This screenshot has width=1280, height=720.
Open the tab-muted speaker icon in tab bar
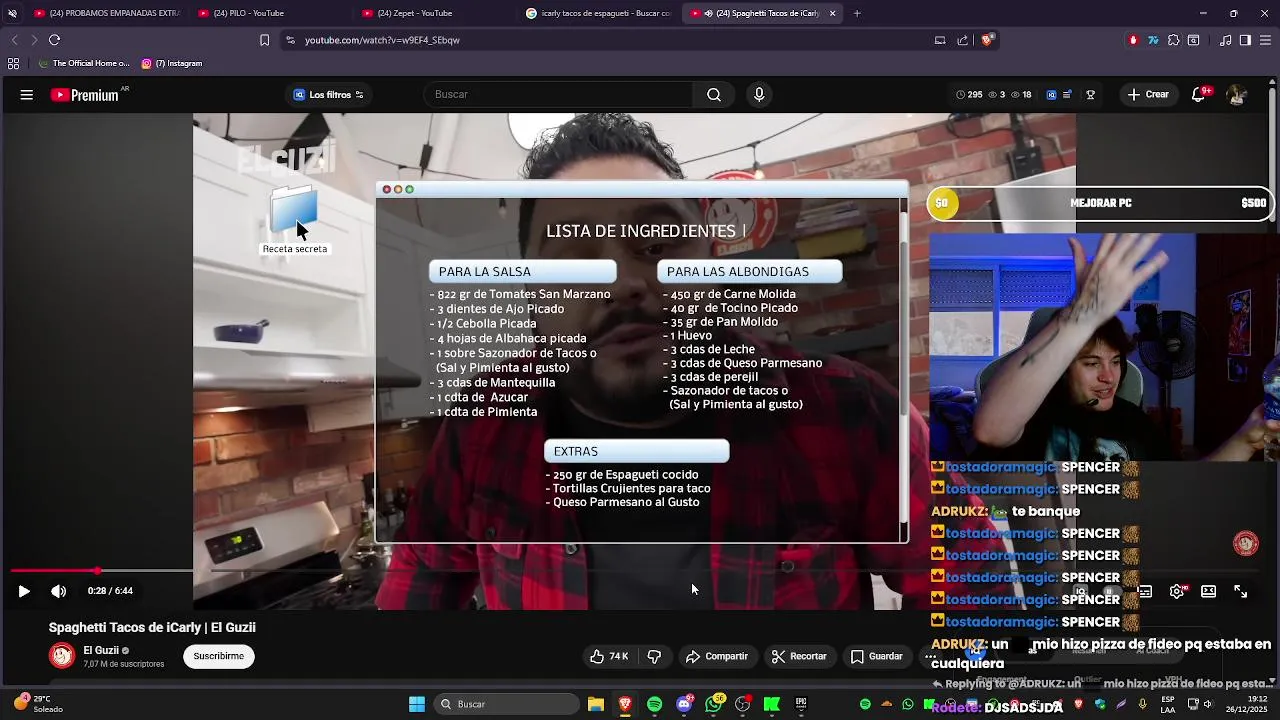pos(12,13)
